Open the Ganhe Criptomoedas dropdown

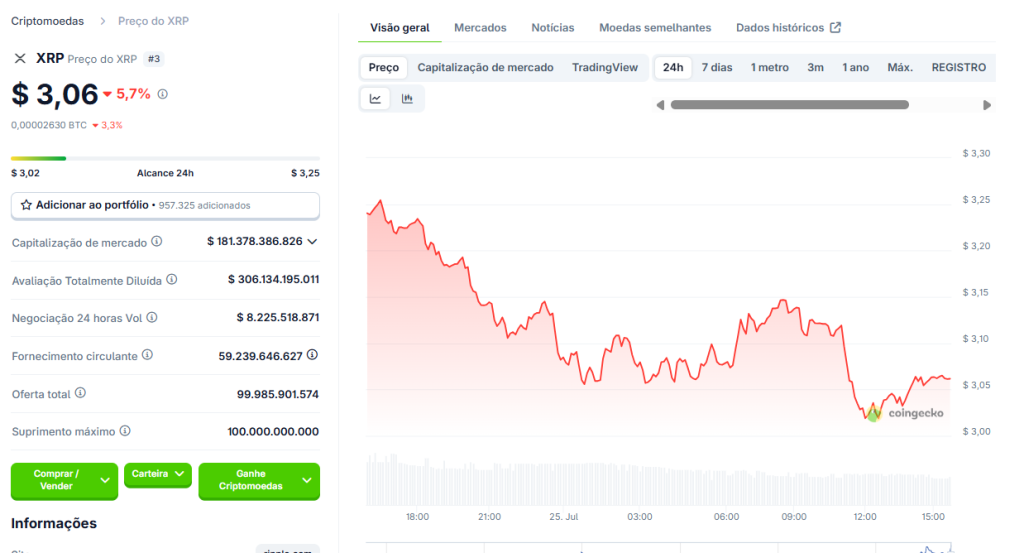pos(259,480)
